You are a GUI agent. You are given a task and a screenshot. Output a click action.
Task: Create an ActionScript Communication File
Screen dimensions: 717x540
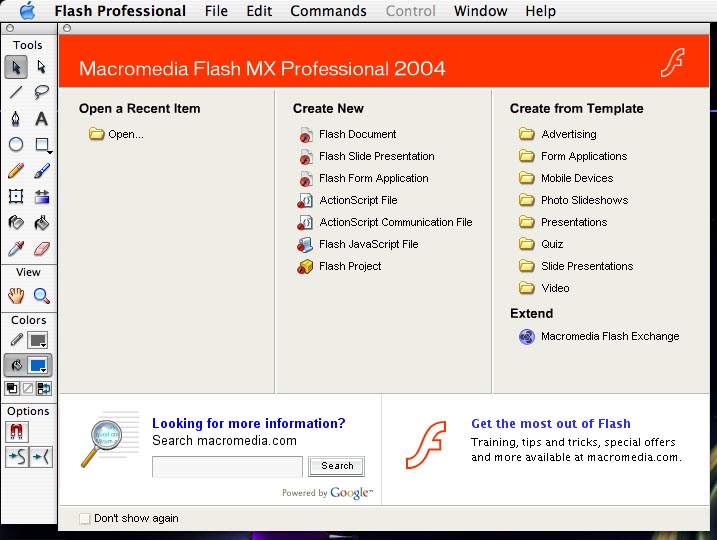click(385, 222)
